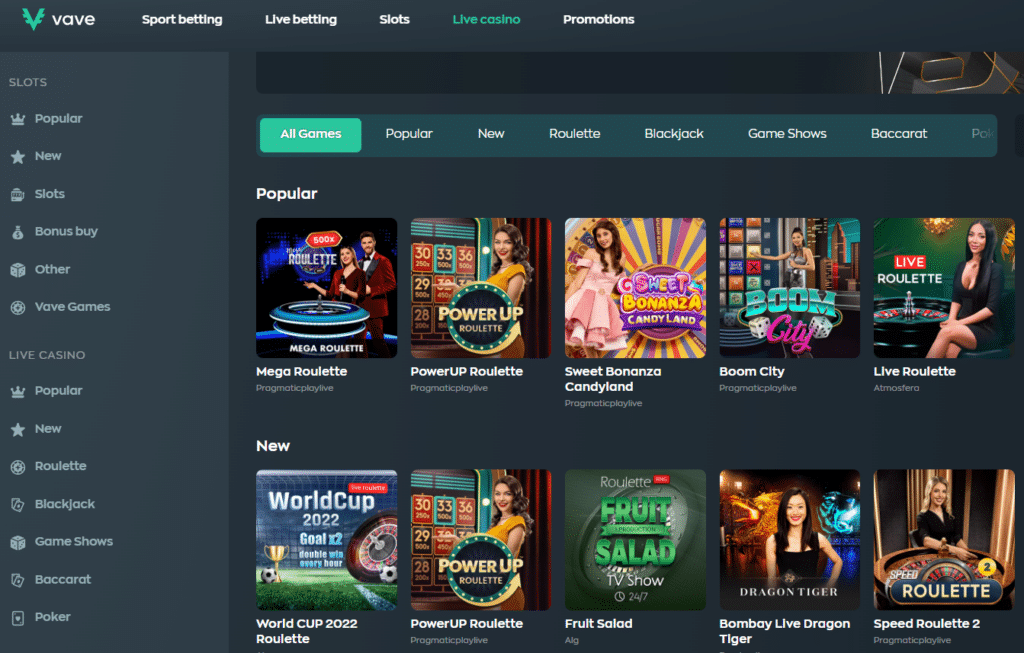Filter games by the Roulette tab
The height and width of the screenshot is (653, 1024).
click(x=575, y=134)
